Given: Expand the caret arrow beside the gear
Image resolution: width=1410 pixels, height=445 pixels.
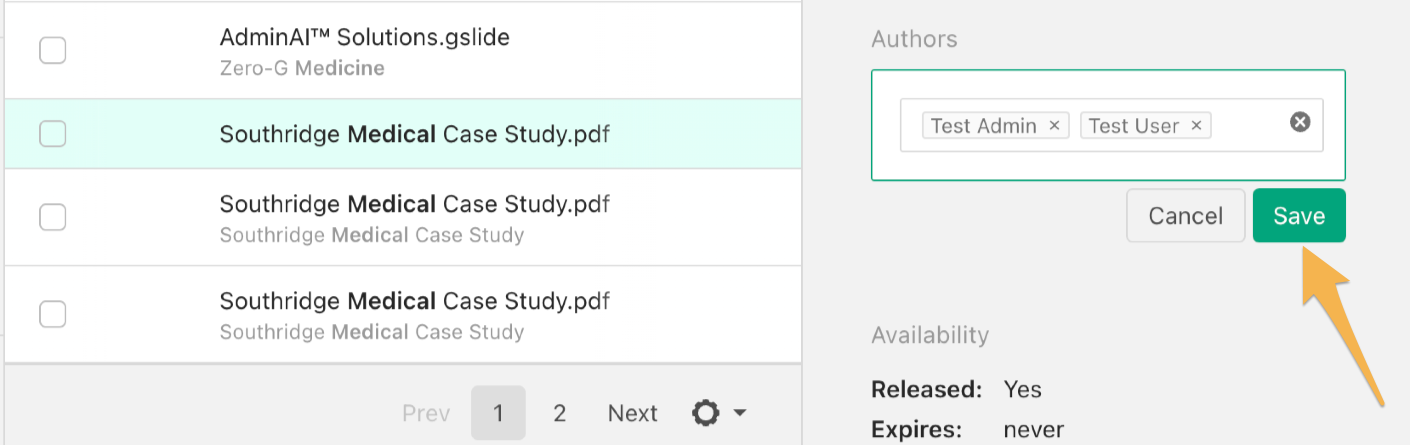Looking at the screenshot, I should pos(740,413).
